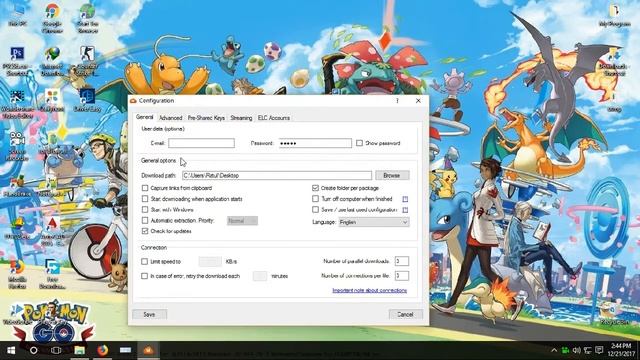Enable Capture links from clipboard

click(x=145, y=188)
